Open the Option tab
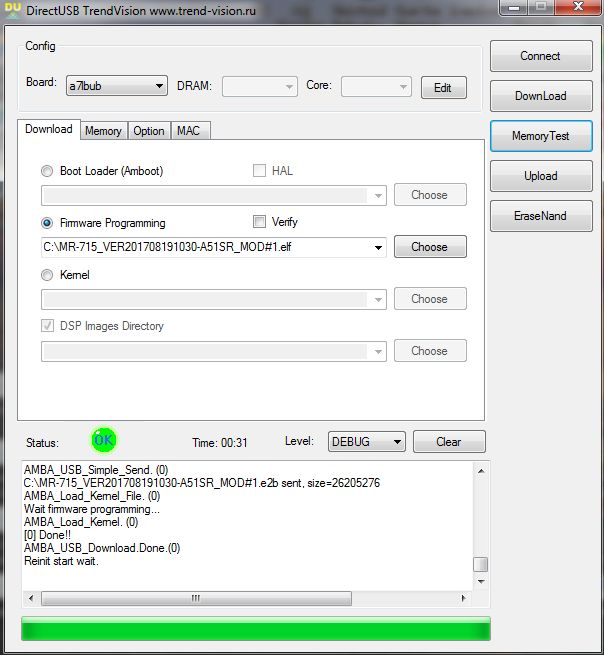604x655 pixels. click(149, 131)
